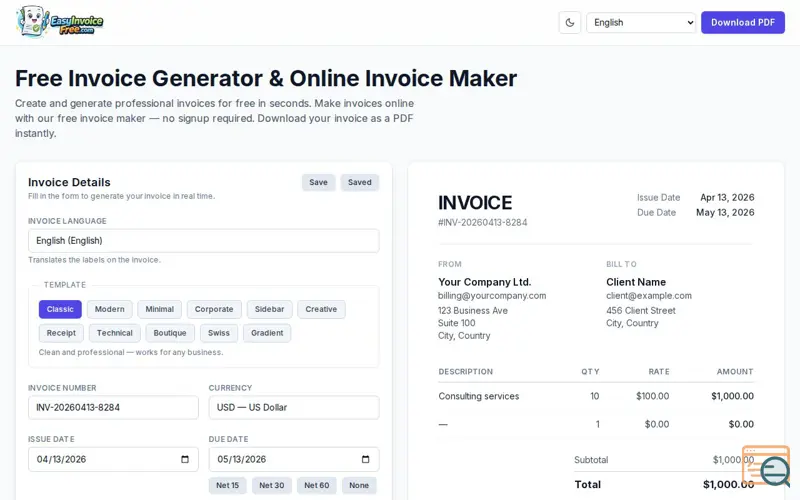Select the Minimal template

(160, 309)
